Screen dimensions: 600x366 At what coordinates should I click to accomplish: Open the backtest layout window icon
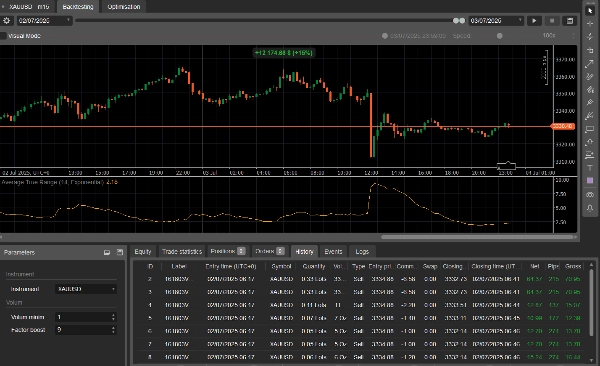[x=570, y=21]
